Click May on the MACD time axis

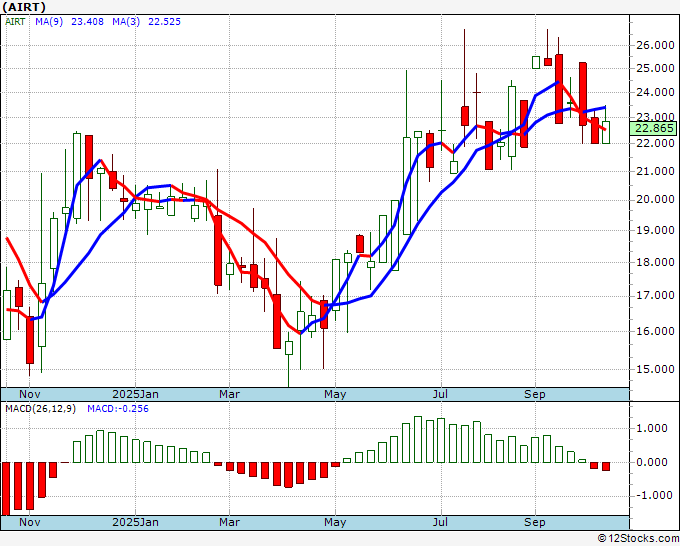[x=335, y=522]
